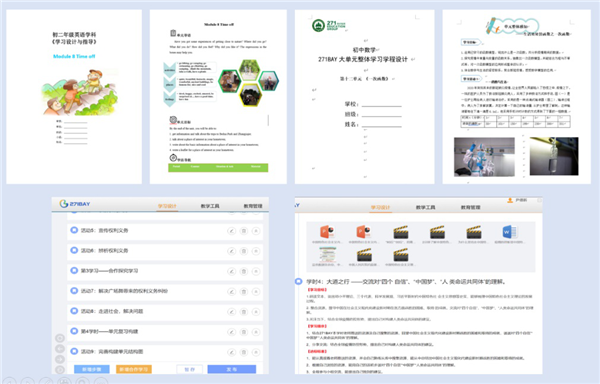The height and width of the screenshot is (384, 600).
Task: Select the 活动6:辨析权利义务 row text
Action: [104, 251]
